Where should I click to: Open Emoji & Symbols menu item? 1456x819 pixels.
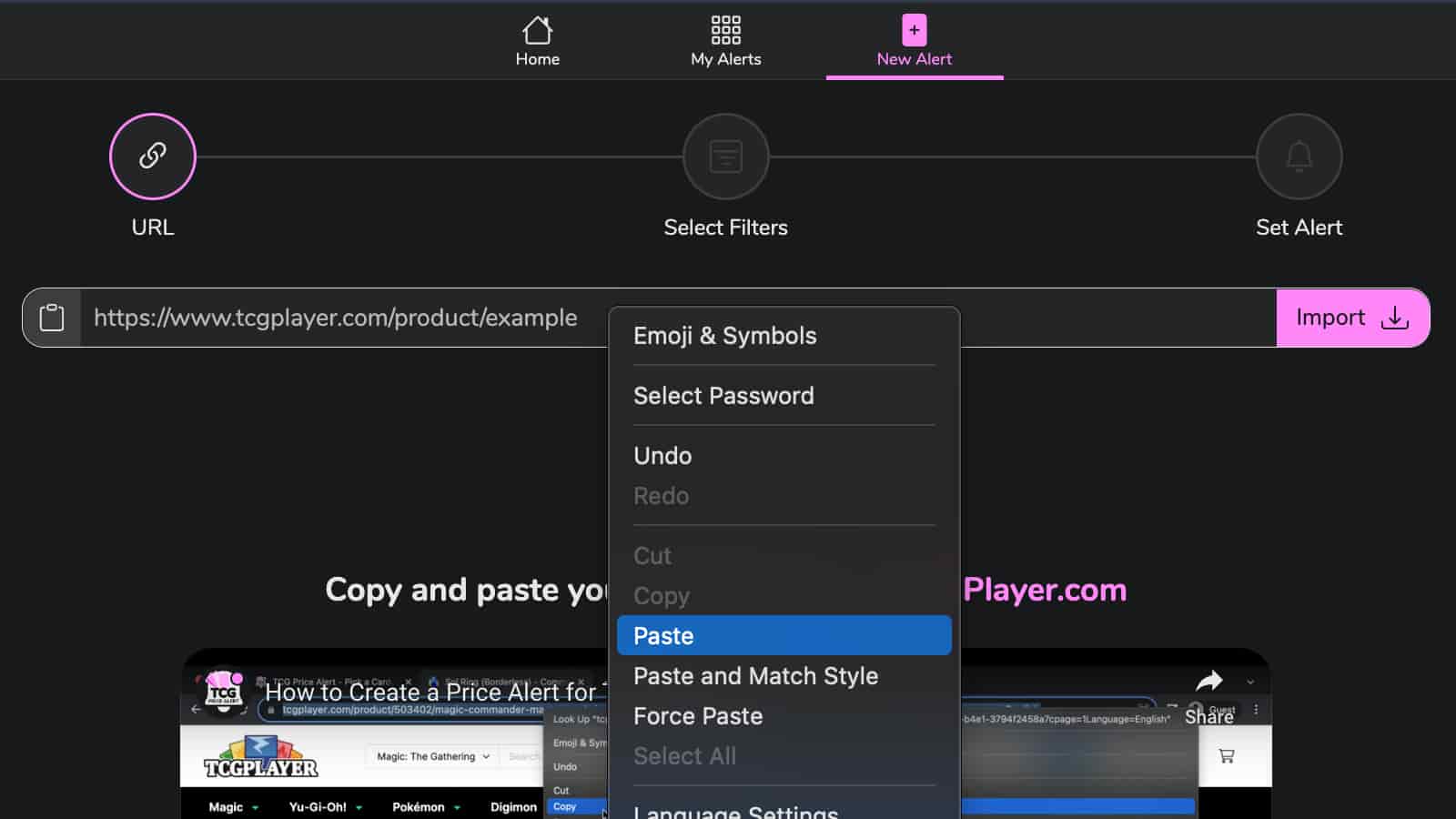click(724, 336)
